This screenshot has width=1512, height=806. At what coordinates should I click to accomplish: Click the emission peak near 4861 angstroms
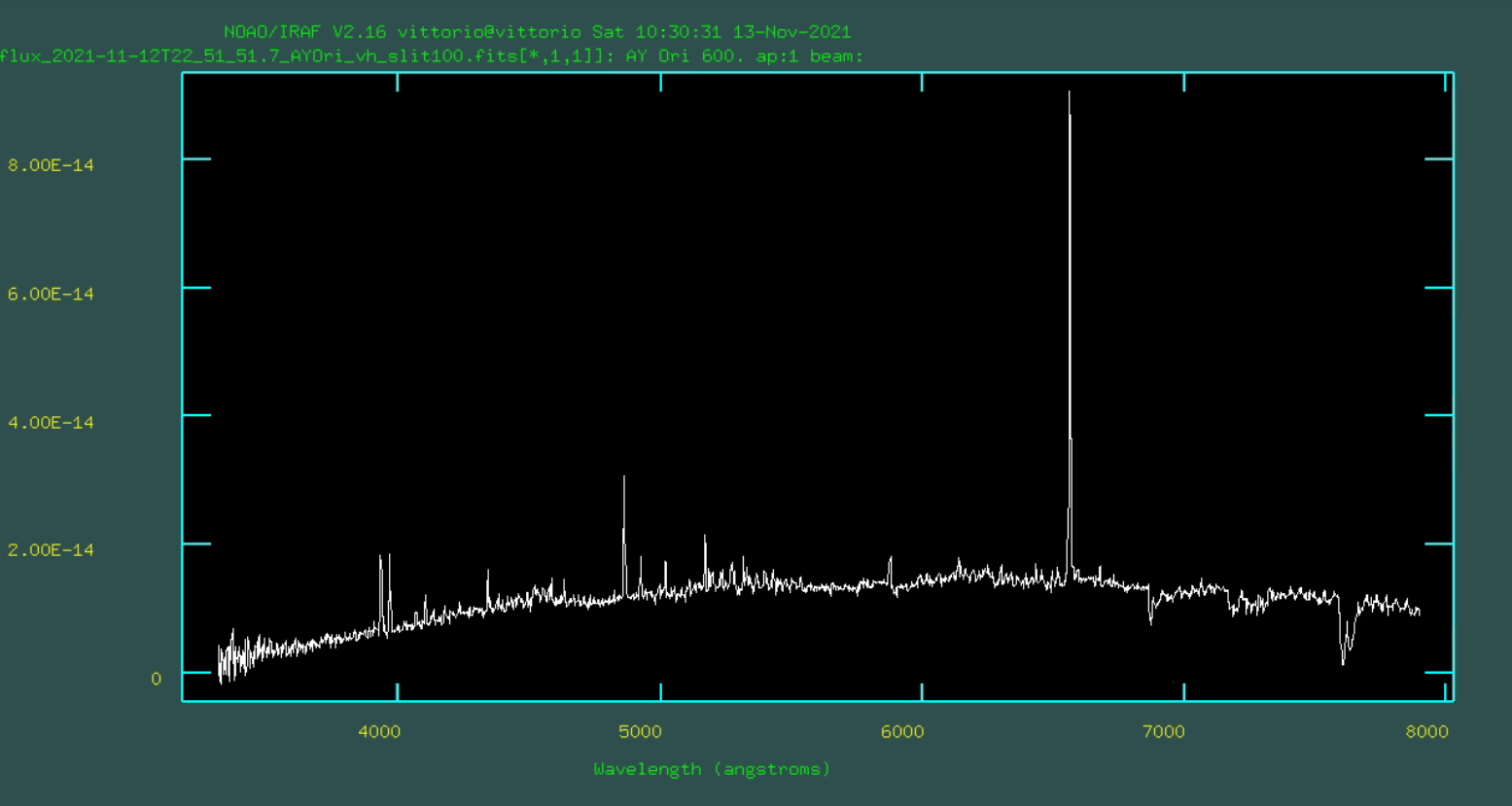624,535
